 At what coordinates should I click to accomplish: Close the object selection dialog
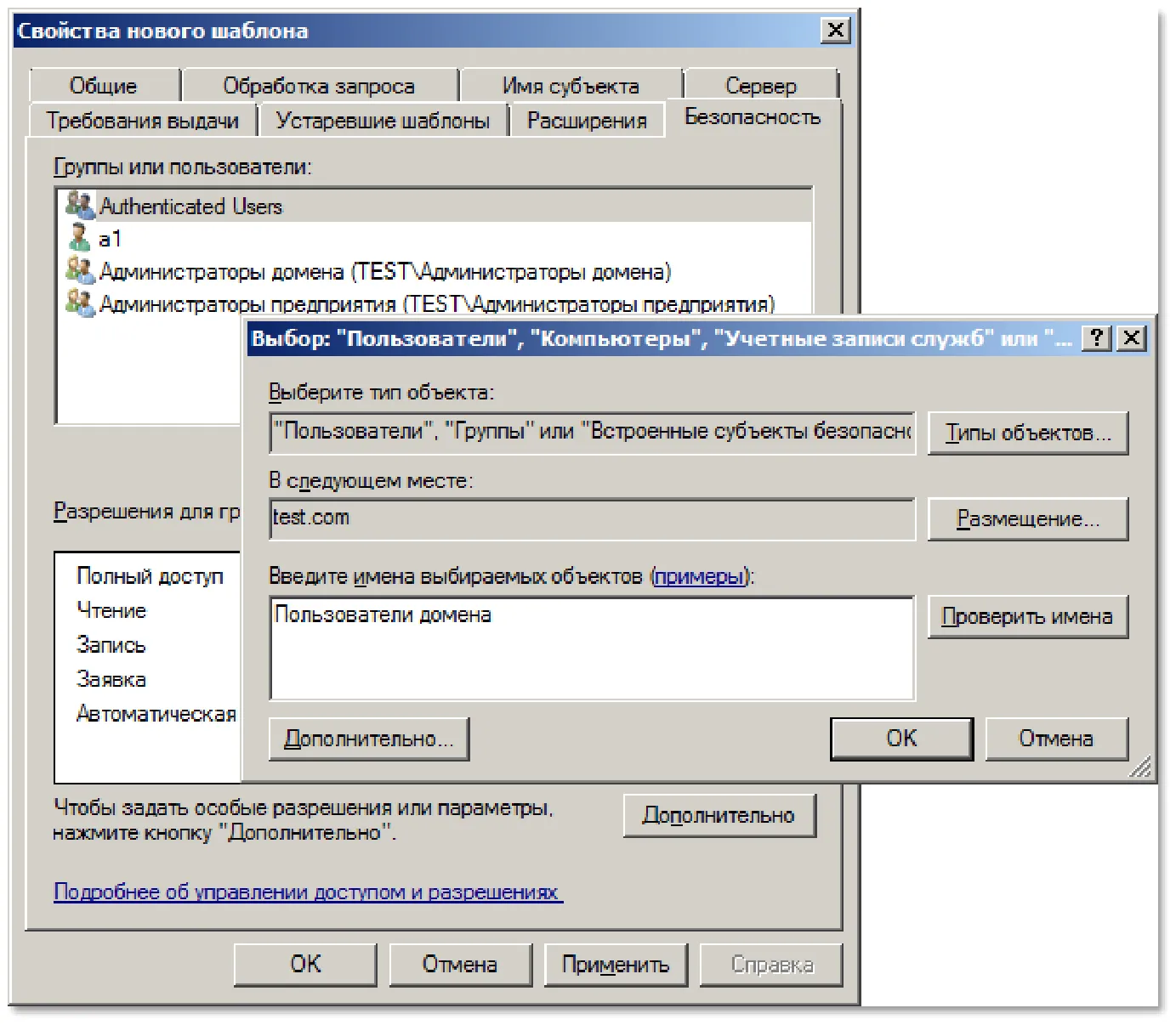pos(1131,338)
